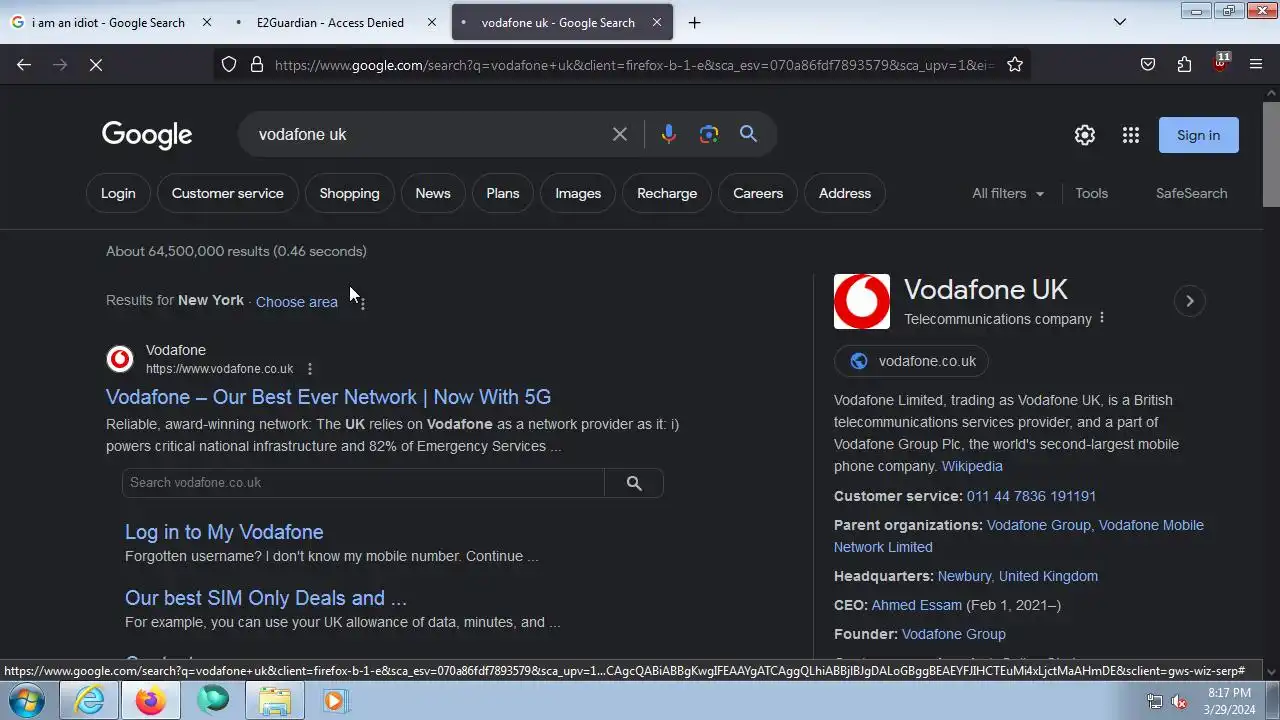Screen dimensions: 1280x720
Task: Select the News filter chip
Action: pyautogui.click(x=433, y=193)
